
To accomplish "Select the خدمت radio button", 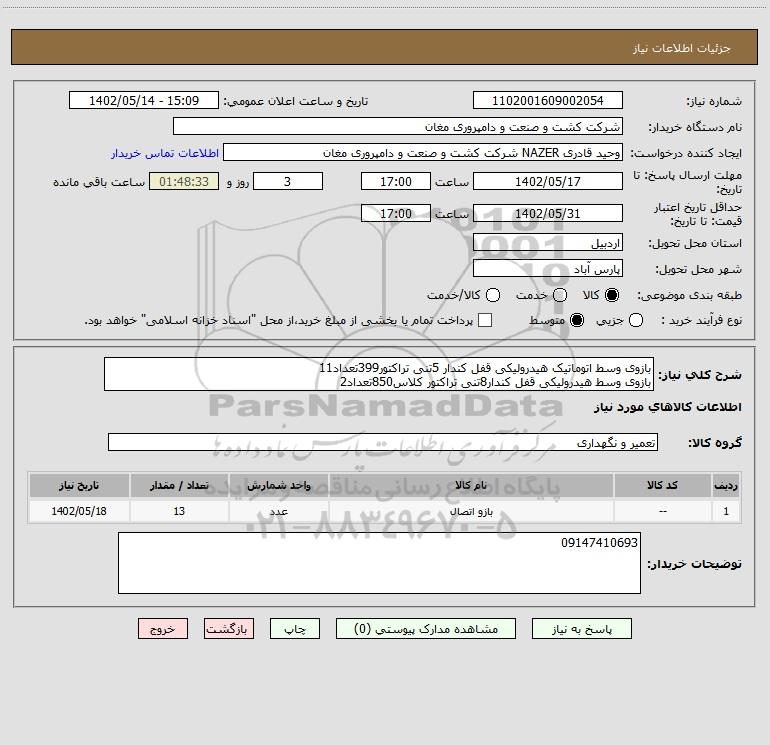I will (x=560, y=295).
